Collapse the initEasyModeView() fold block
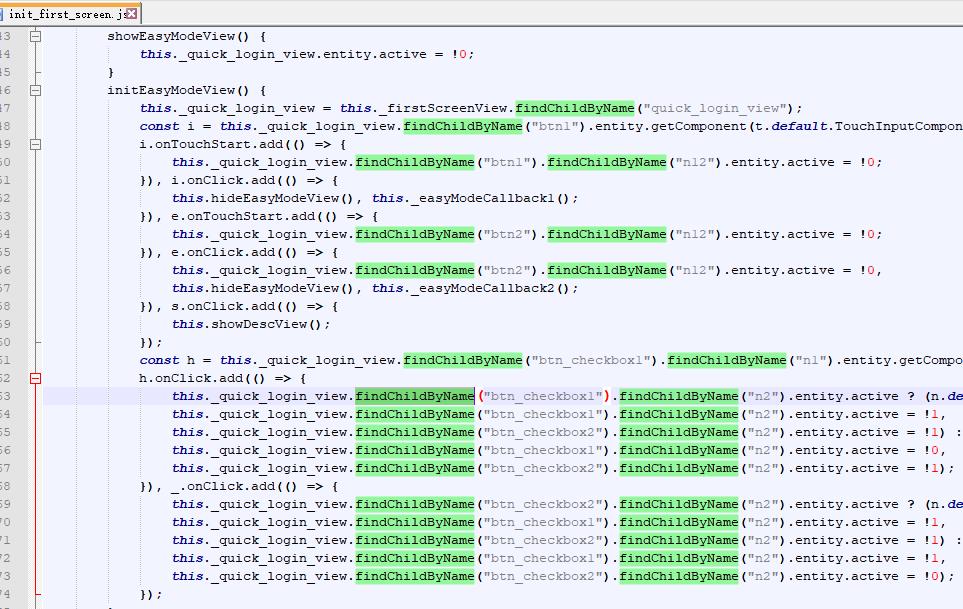The image size is (963, 609). pyautogui.click(x=36, y=90)
